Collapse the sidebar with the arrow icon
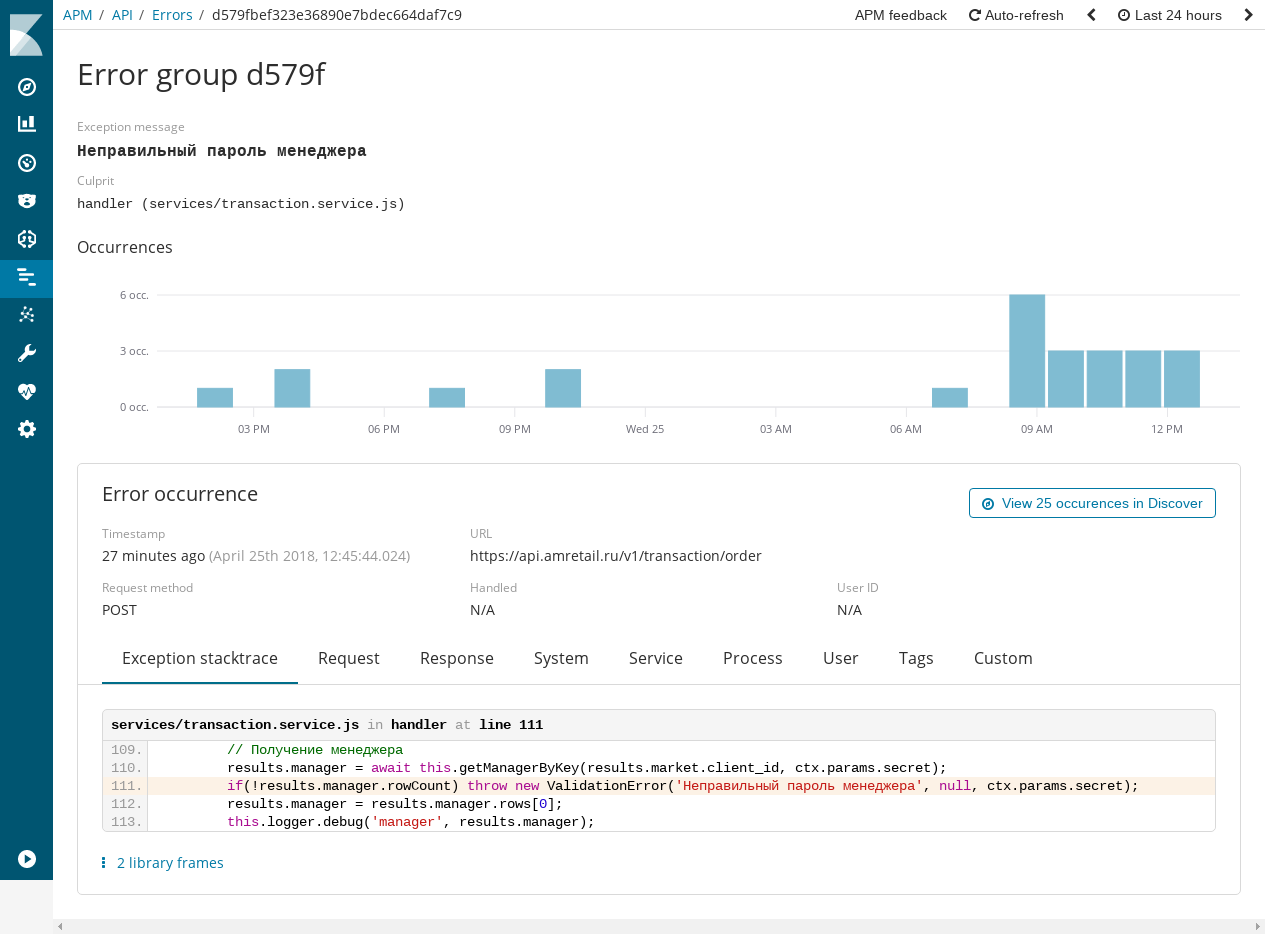The image size is (1265, 934). [x=26, y=859]
